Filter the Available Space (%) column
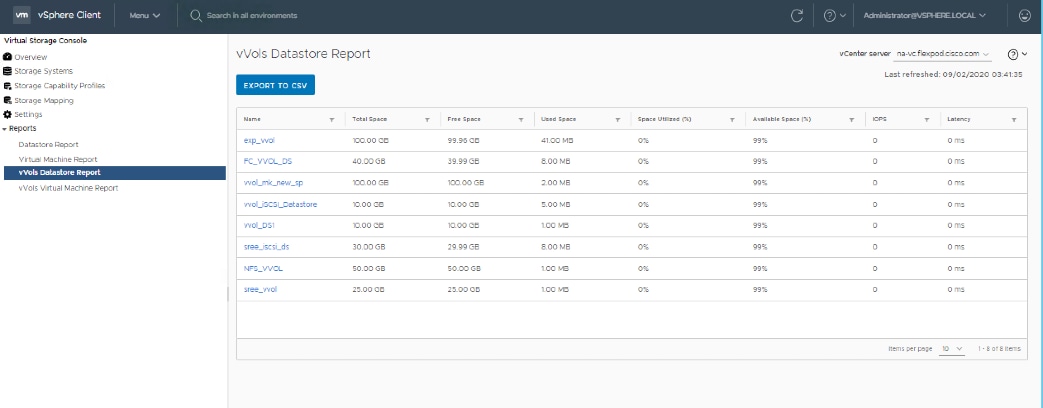 [x=851, y=120]
